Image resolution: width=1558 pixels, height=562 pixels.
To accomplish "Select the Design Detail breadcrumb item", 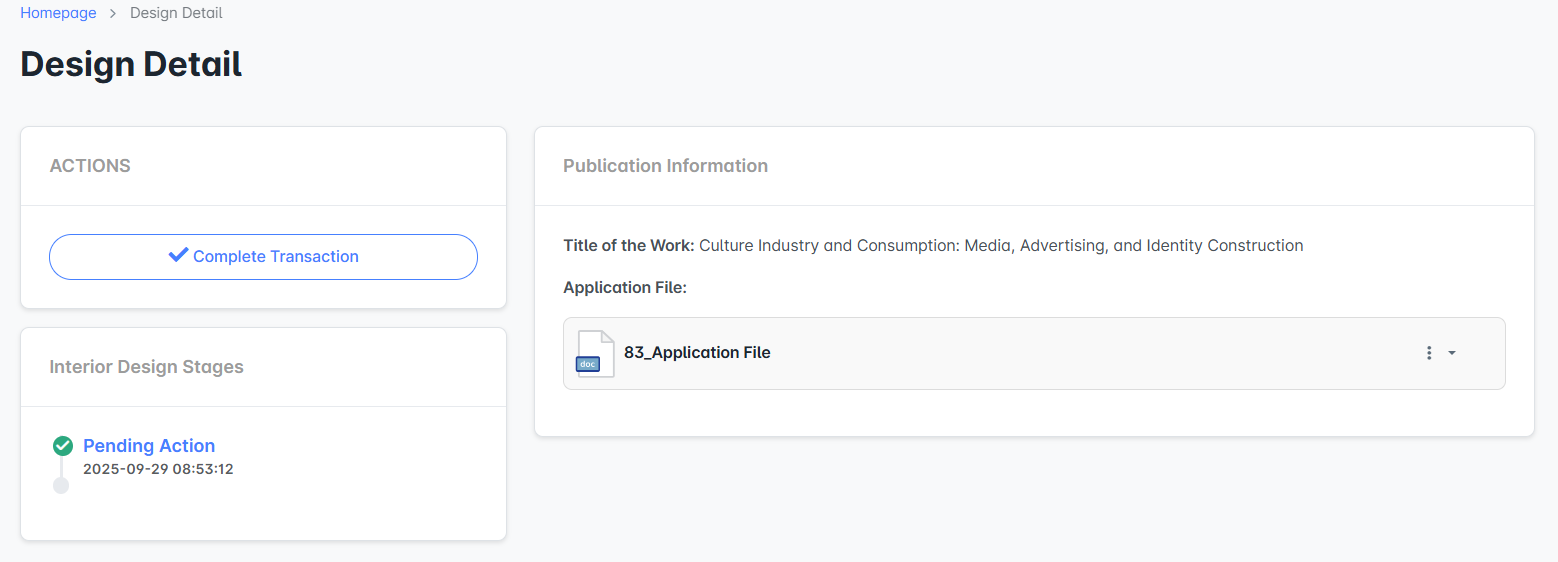I will tap(176, 13).
